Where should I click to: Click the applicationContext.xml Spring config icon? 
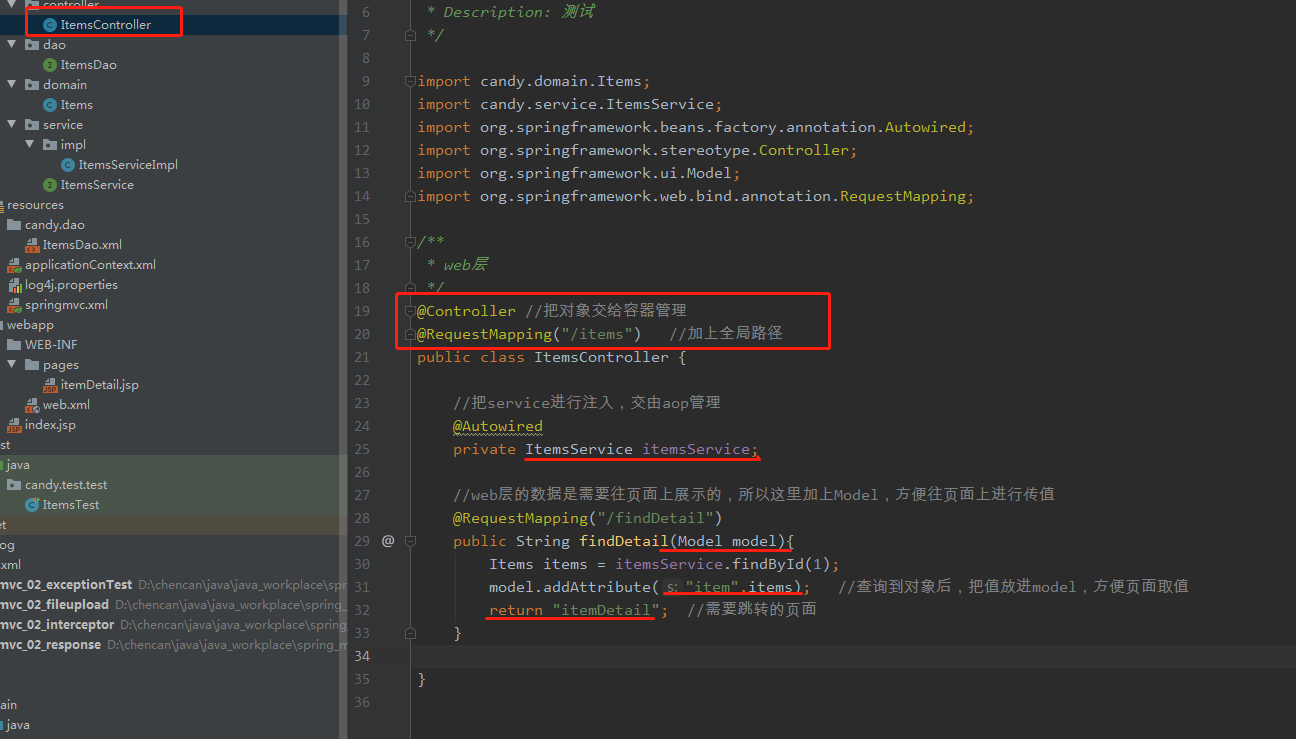click(14, 265)
